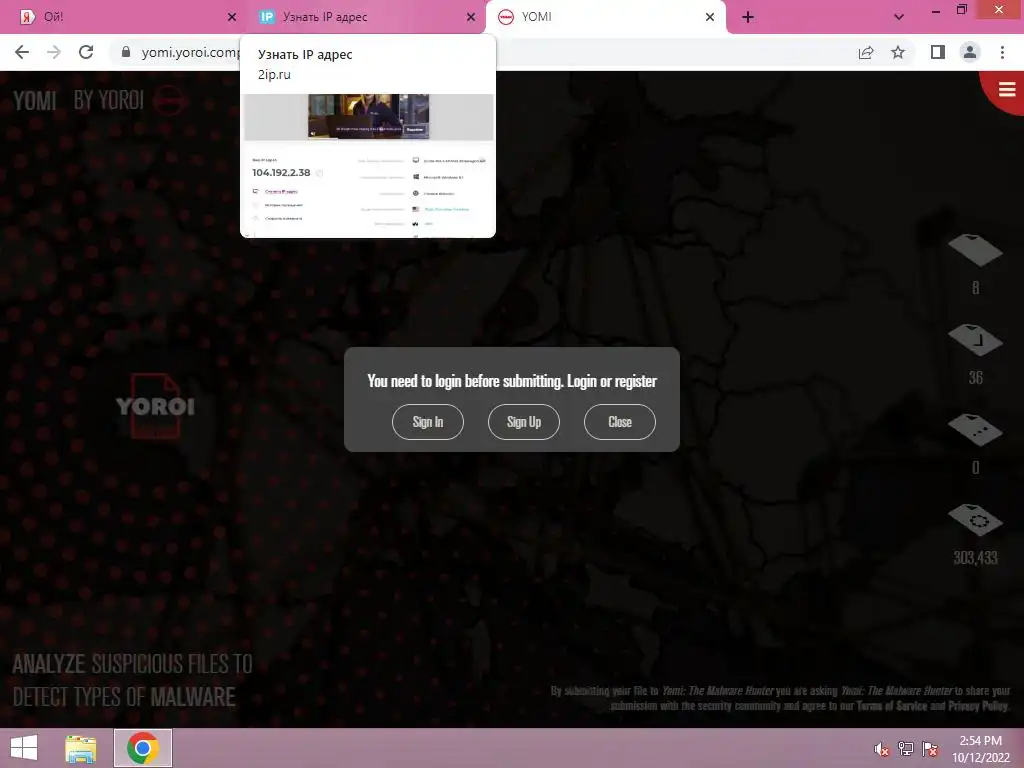Open a new browser tab

click(x=748, y=17)
